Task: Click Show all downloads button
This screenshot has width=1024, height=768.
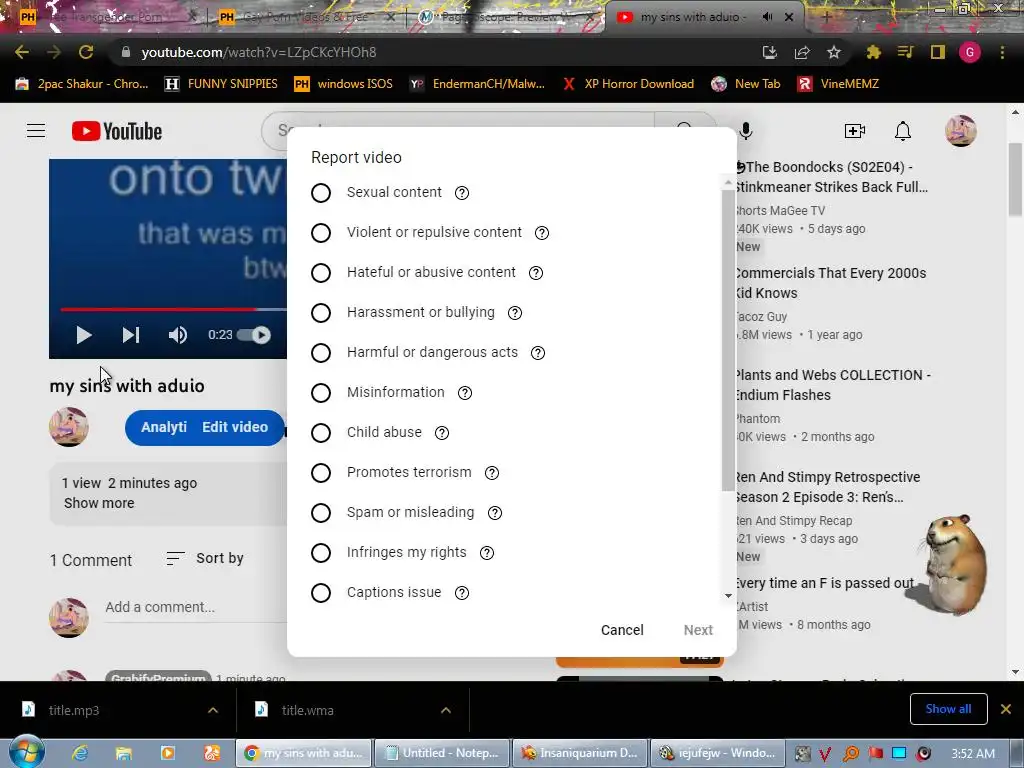Action: 948,709
